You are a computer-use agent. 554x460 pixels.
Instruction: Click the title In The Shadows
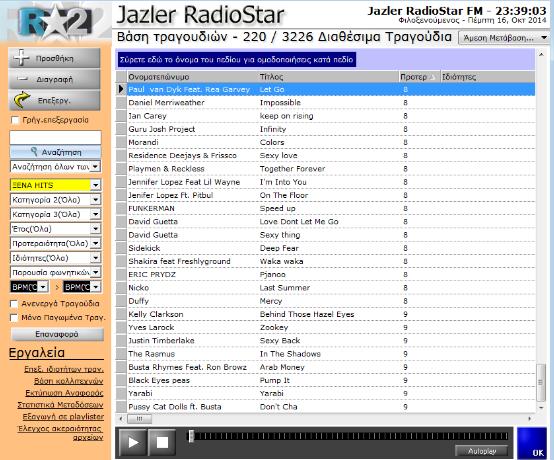coord(290,354)
